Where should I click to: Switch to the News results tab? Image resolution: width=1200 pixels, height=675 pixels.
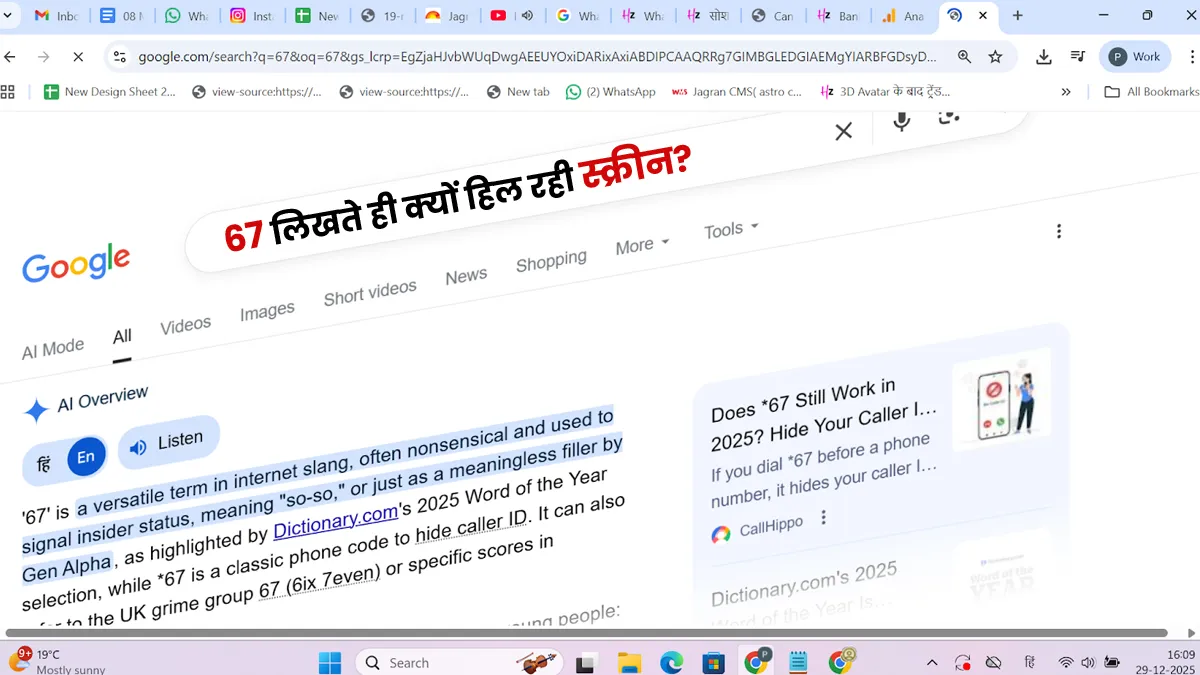tap(466, 276)
